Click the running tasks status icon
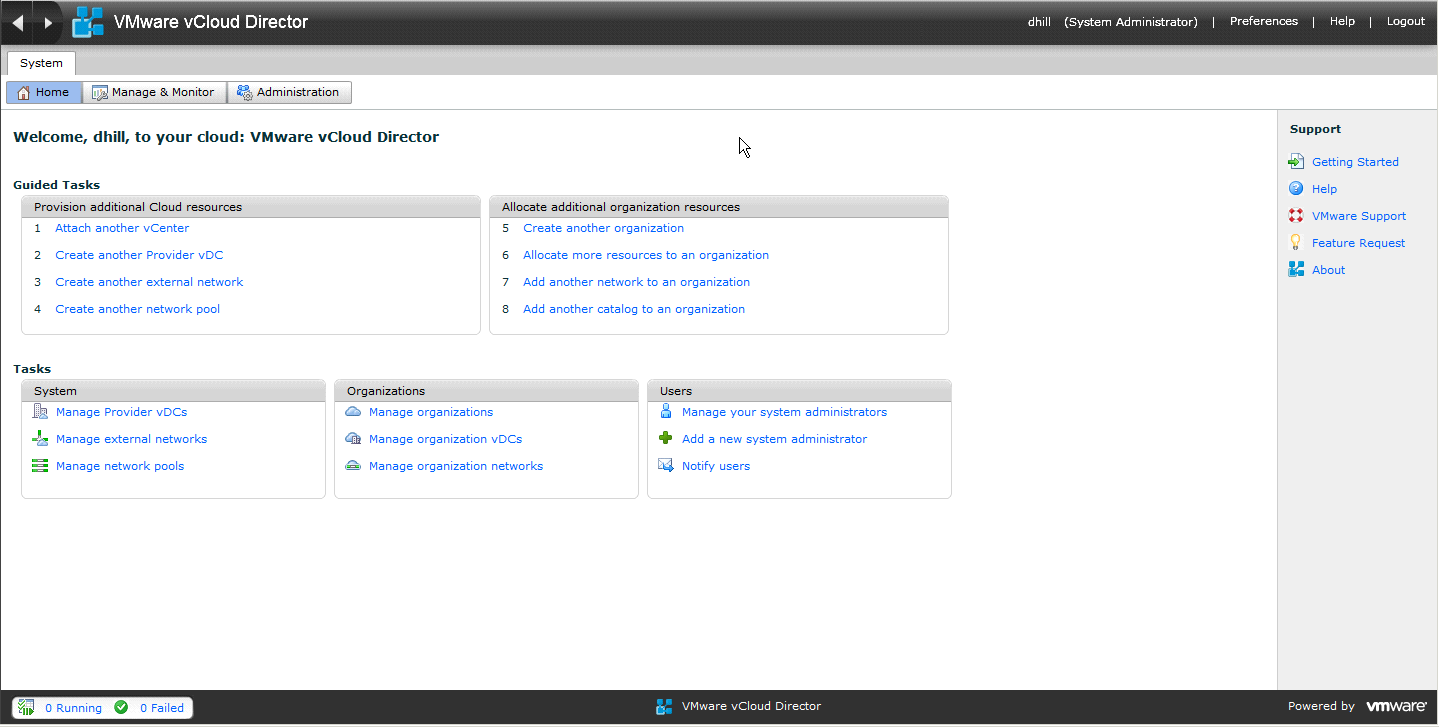1439x727 pixels. [x=26, y=708]
